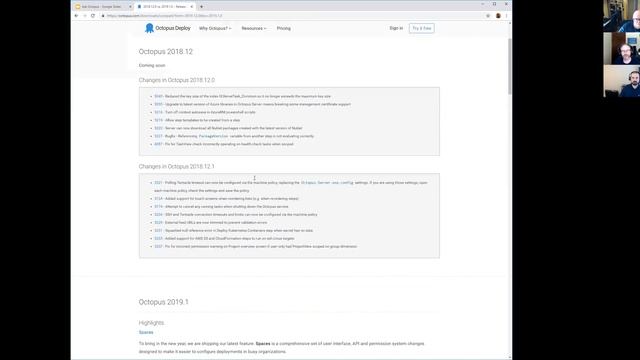640x360 pixels.
Task: Open the Pricing page
Action: 284,28
